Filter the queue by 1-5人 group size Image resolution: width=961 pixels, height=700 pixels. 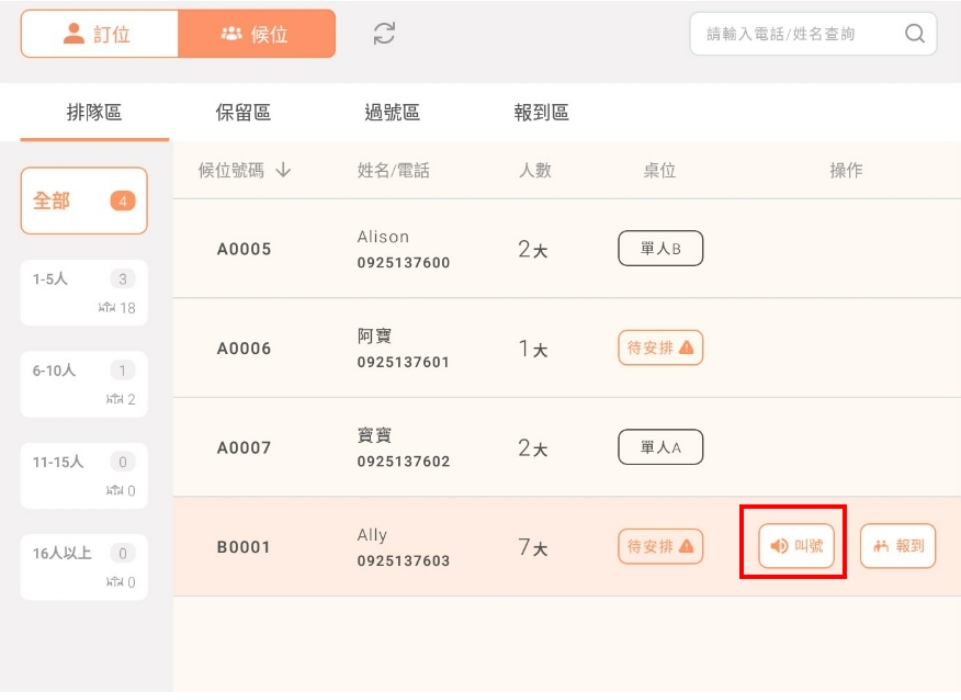click(x=84, y=292)
